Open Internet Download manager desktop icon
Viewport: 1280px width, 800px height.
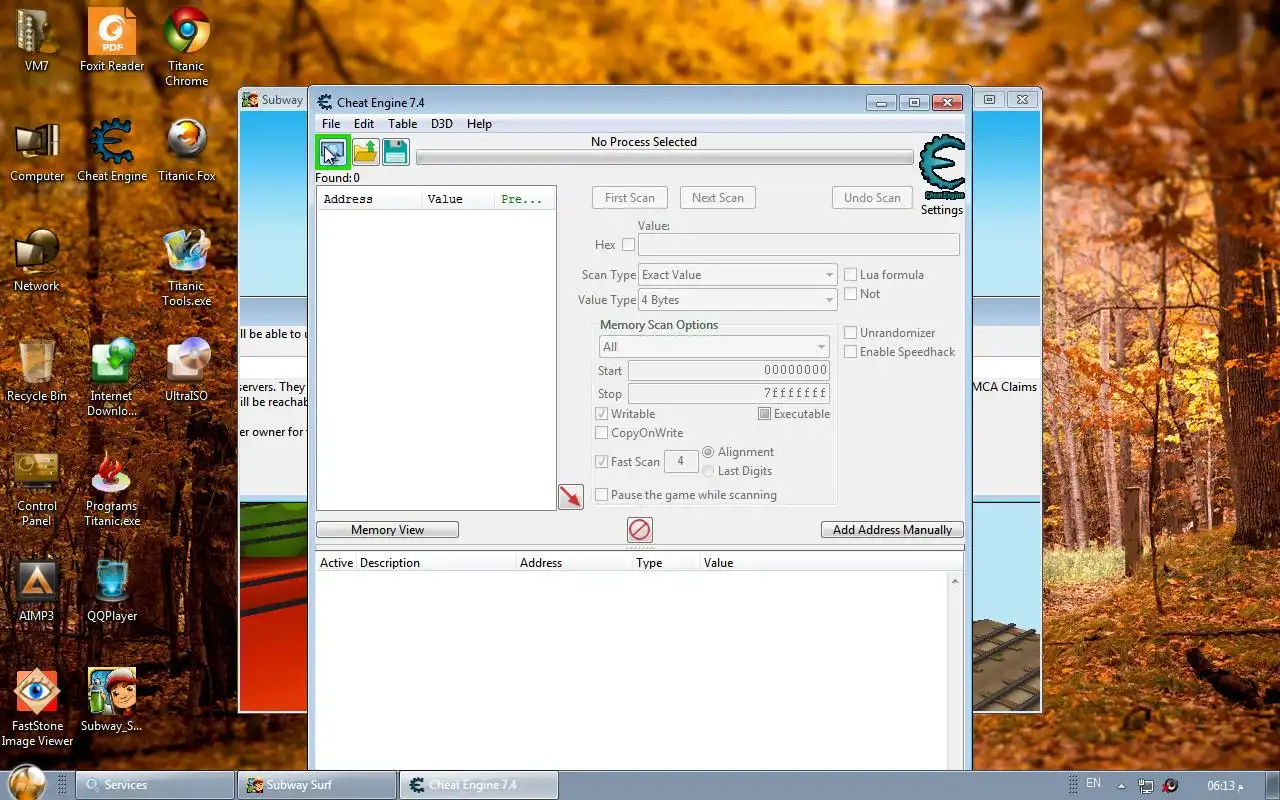112,378
